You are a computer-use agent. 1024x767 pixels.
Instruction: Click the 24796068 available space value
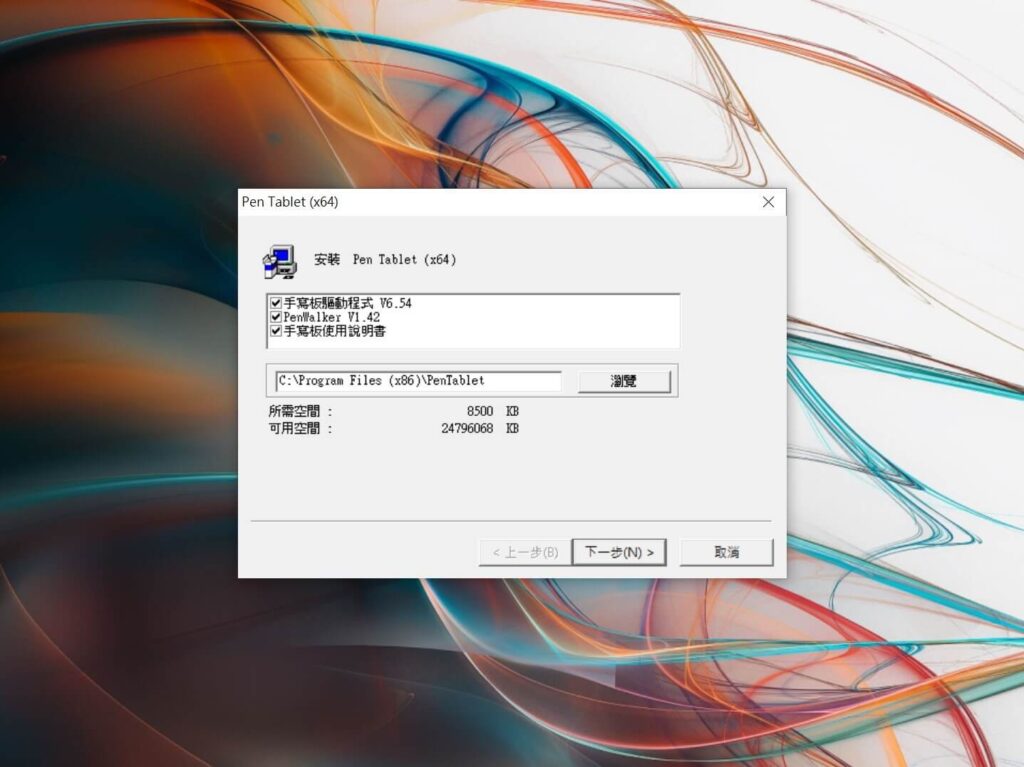coord(467,429)
